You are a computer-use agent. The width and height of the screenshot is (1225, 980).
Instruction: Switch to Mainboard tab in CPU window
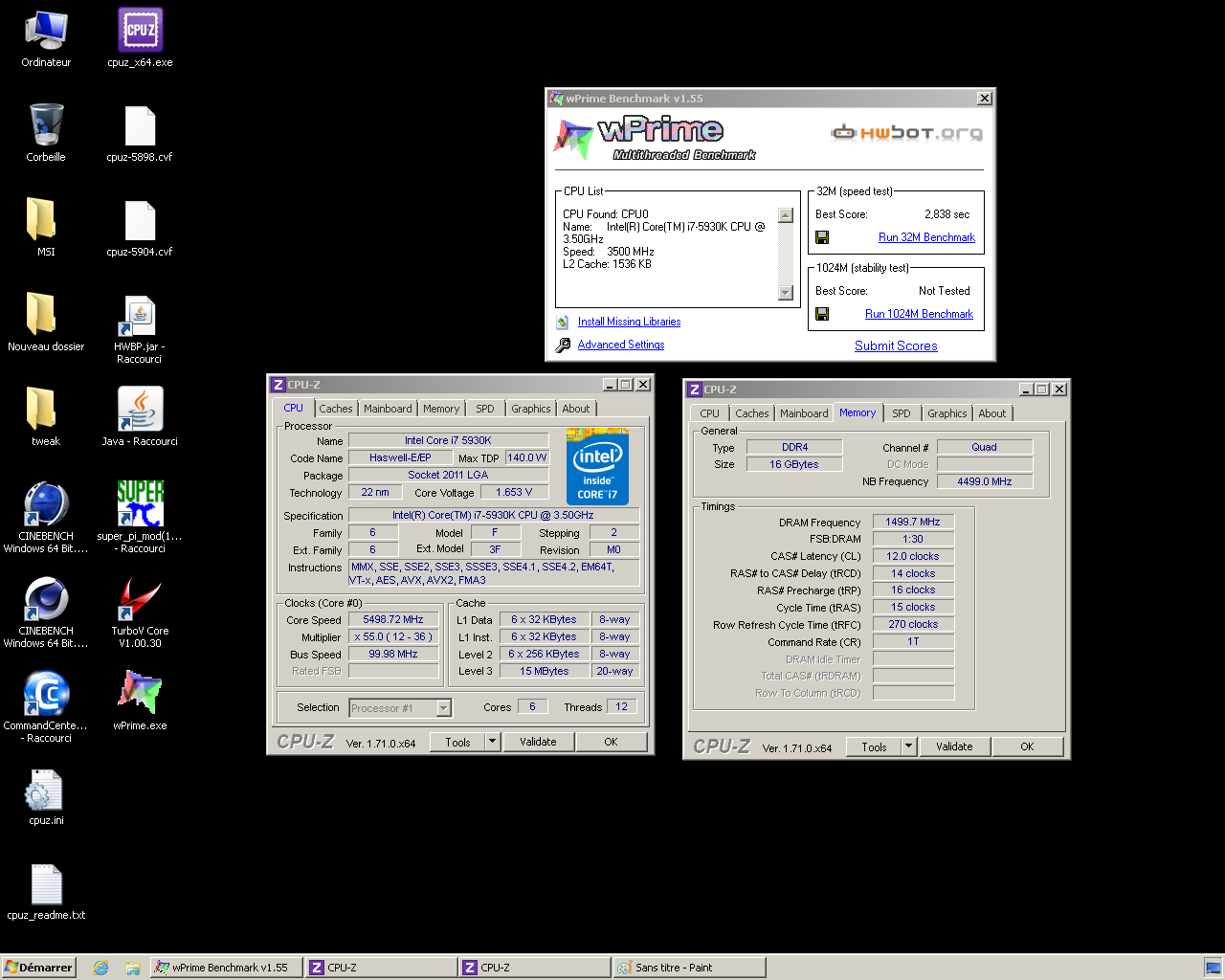388,409
